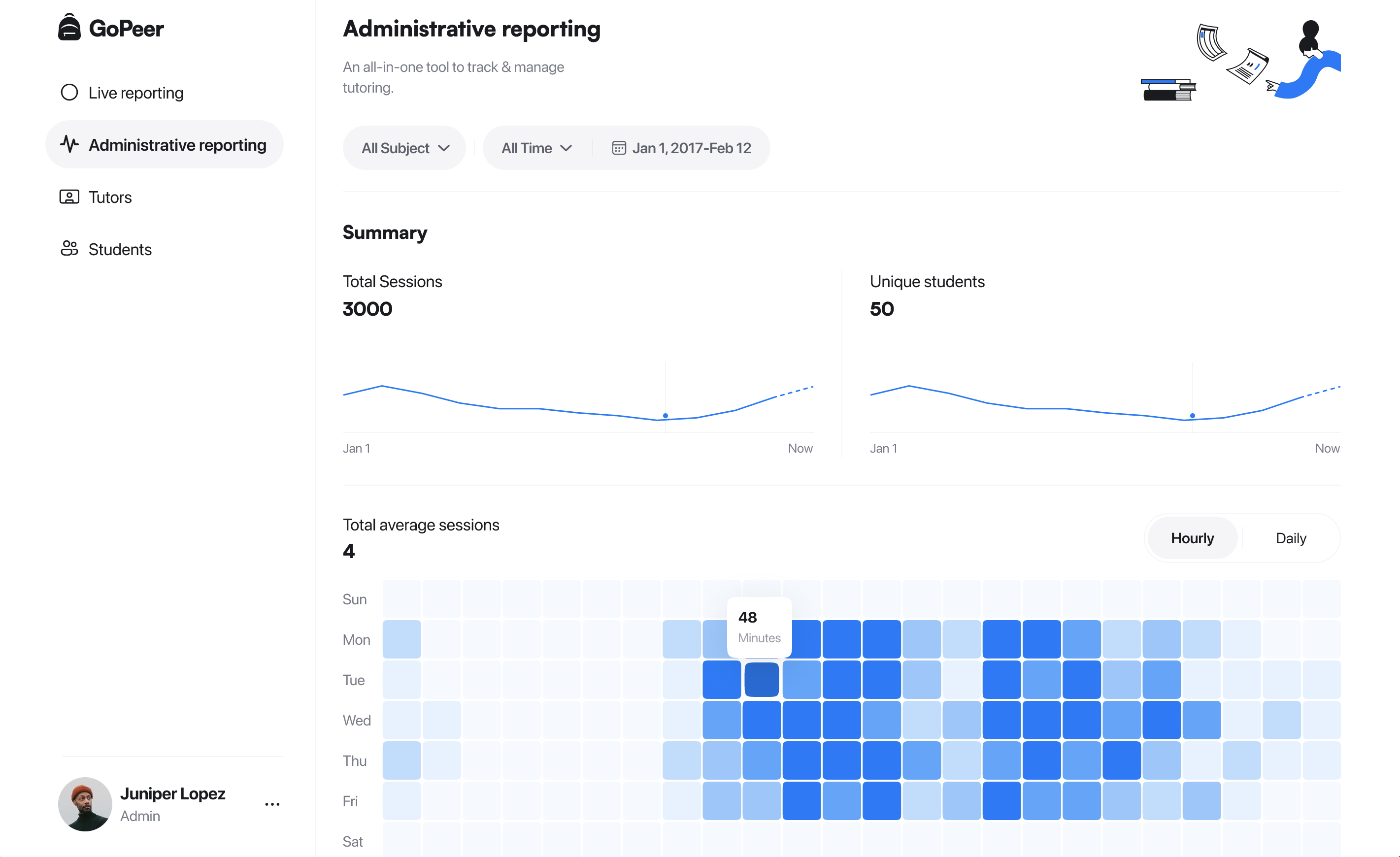The image size is (1400, 857).
Task: Click the Students people icon
Action: [69, 249]
